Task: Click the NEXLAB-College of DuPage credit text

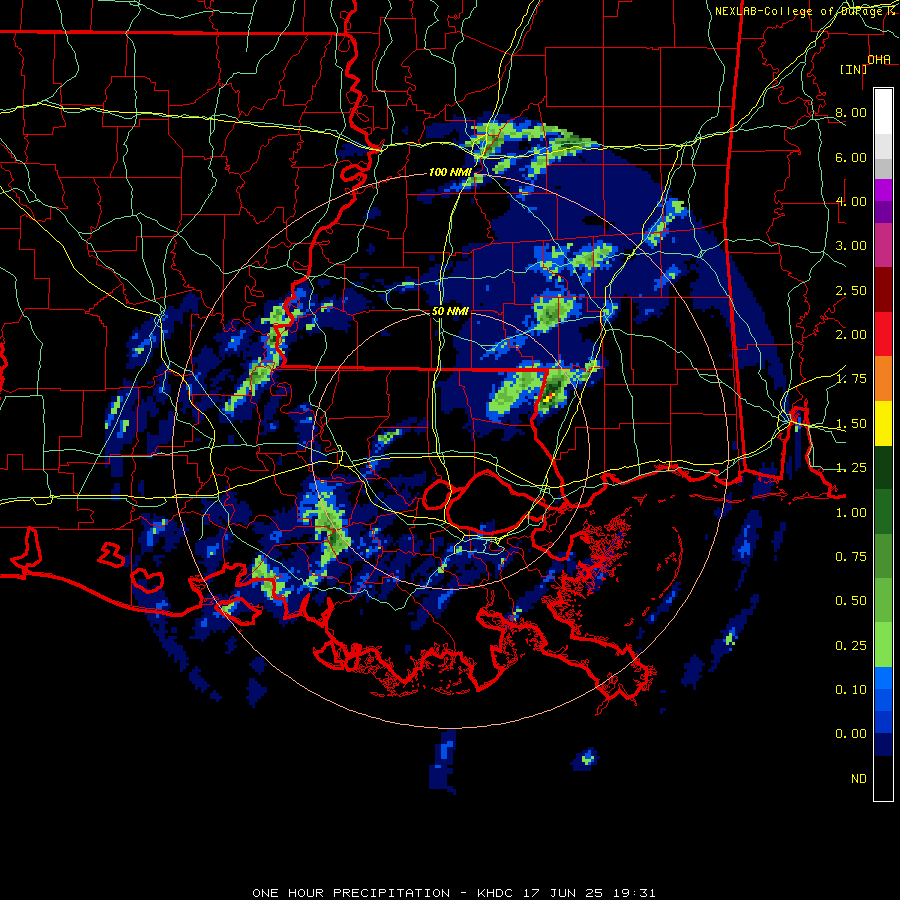Action: [x=806, y=11]
